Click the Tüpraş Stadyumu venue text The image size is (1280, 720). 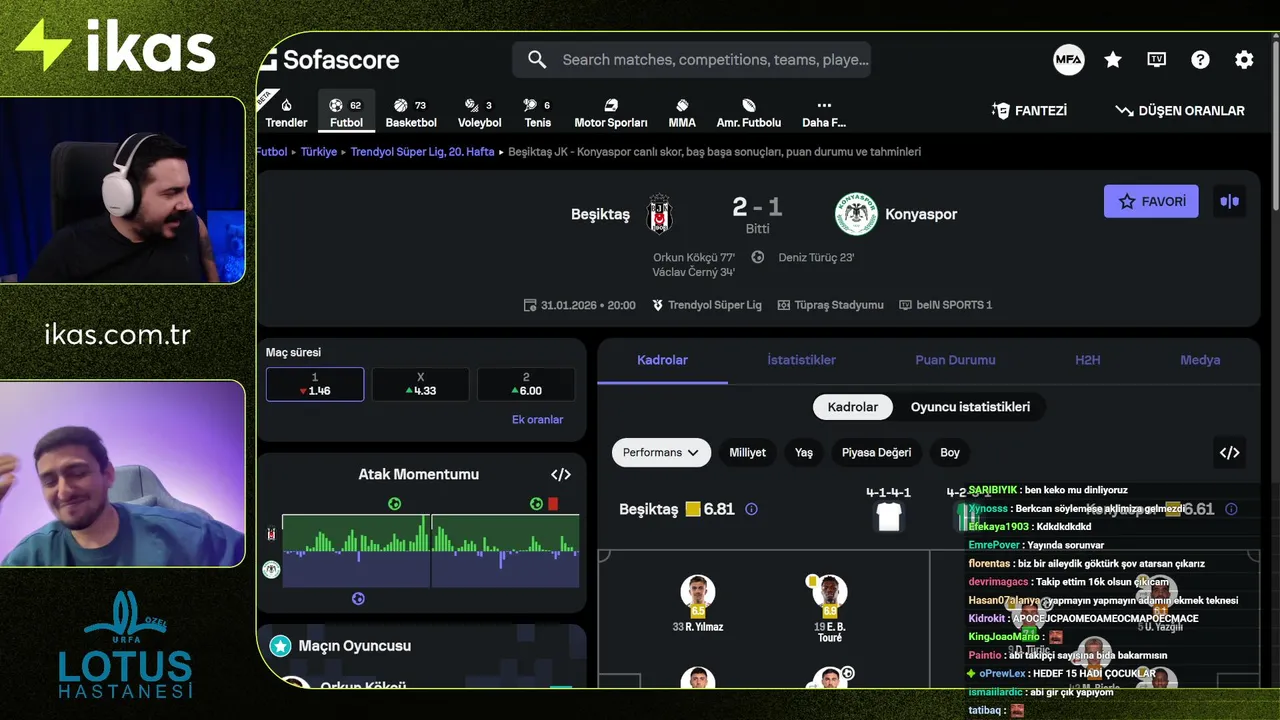tap(830, 305)
